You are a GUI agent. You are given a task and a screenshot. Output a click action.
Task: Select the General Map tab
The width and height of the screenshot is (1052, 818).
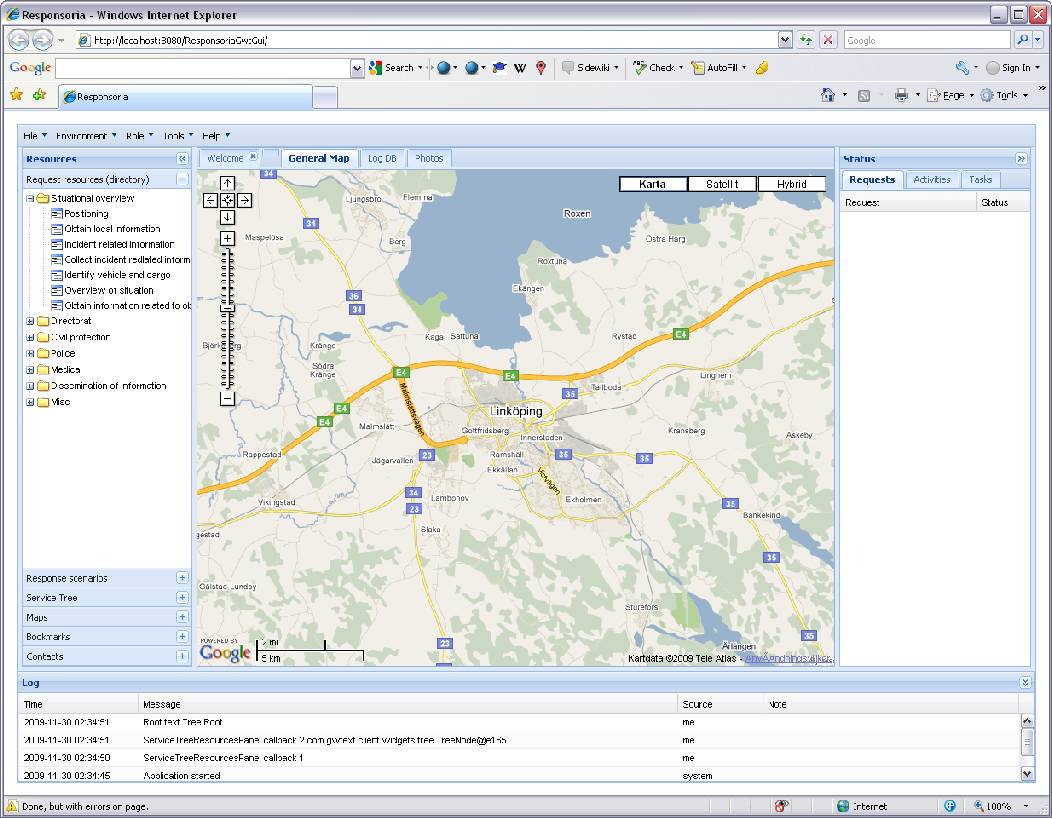[x=319, y=158]
